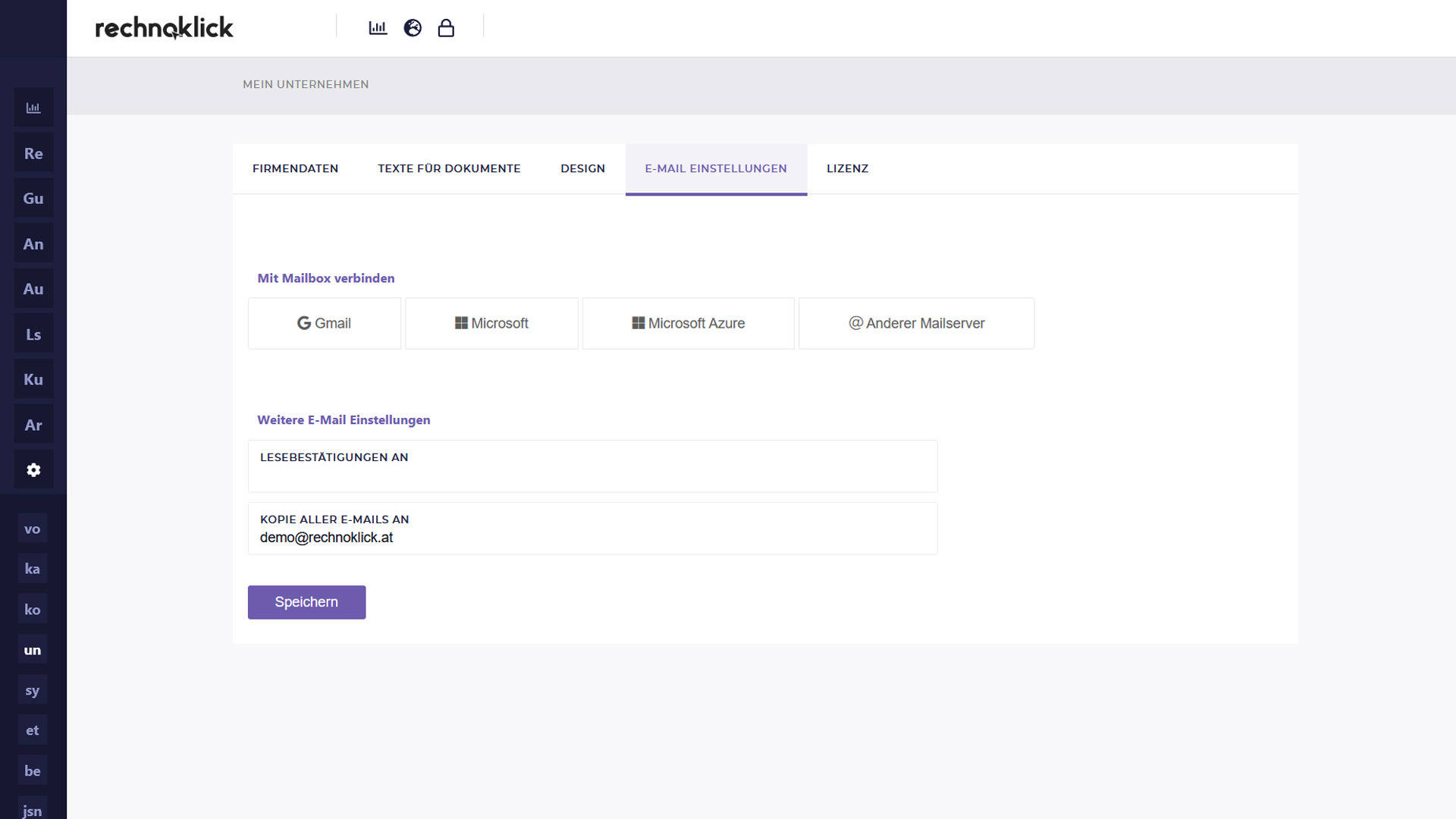
Task: Focus the Kopie aller E-Mails an field
Action: (592, 528)
